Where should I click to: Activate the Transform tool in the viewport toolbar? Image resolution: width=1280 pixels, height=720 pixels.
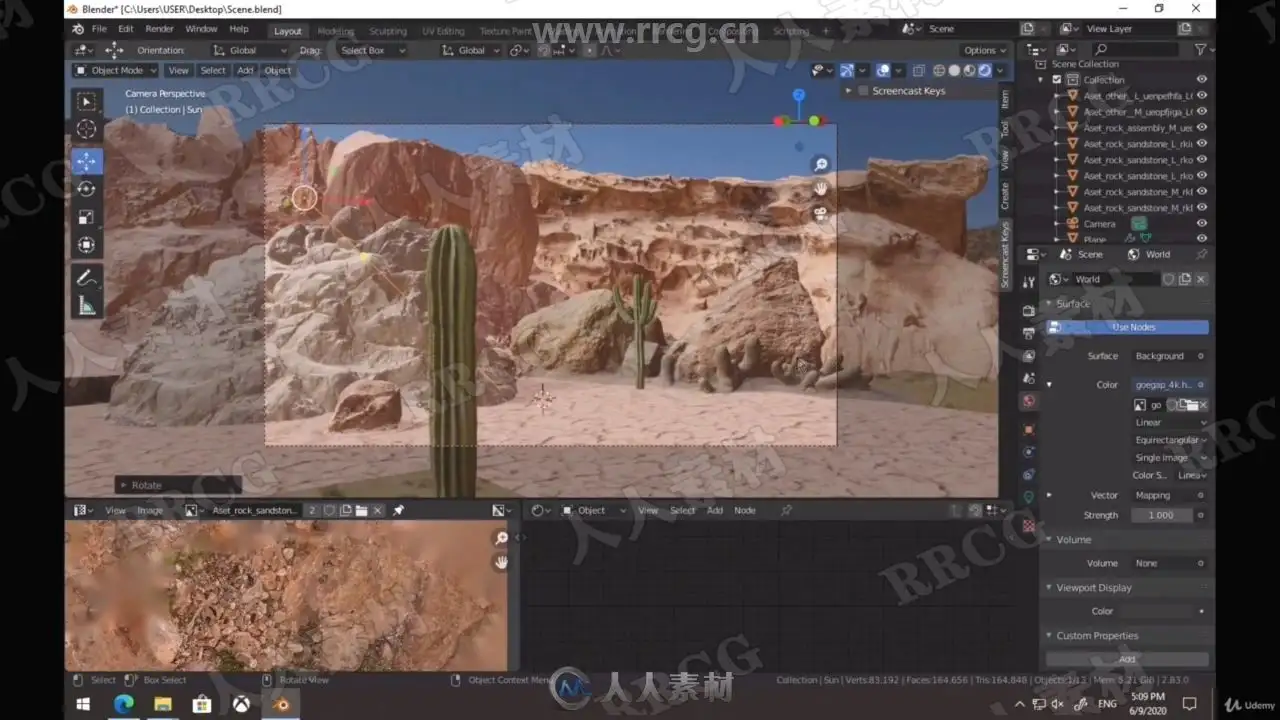87,245
